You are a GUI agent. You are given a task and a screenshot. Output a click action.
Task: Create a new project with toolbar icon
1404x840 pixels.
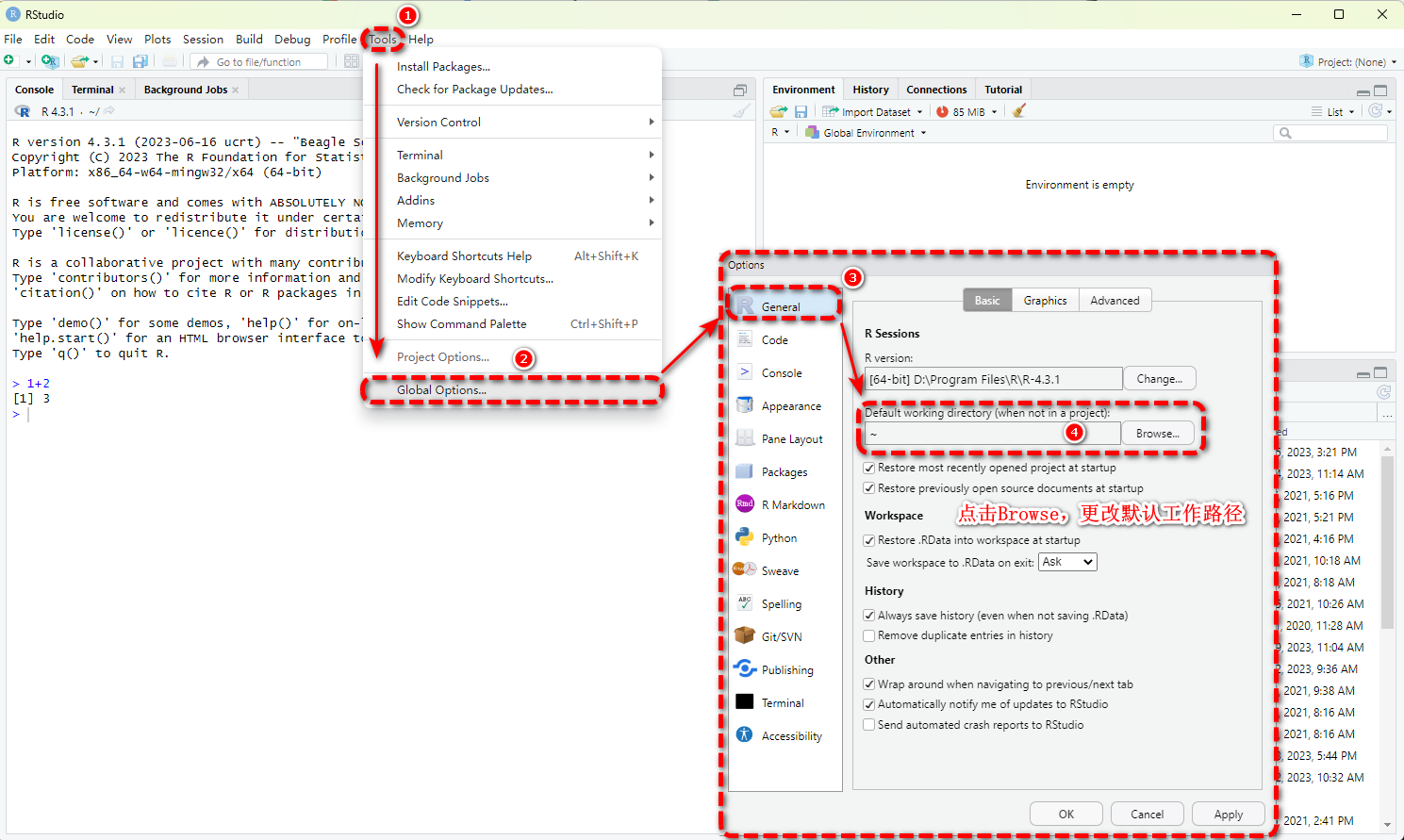click(x=50, y=61)
